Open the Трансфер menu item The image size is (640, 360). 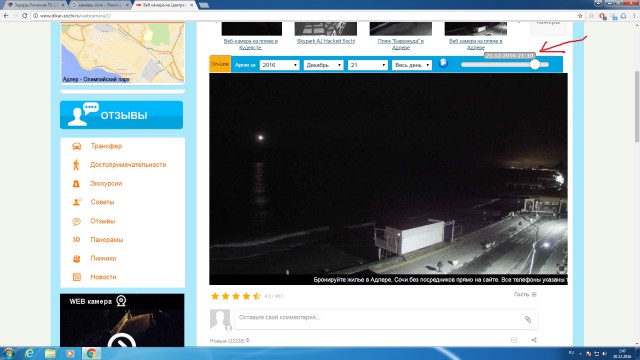coord(106,146)
